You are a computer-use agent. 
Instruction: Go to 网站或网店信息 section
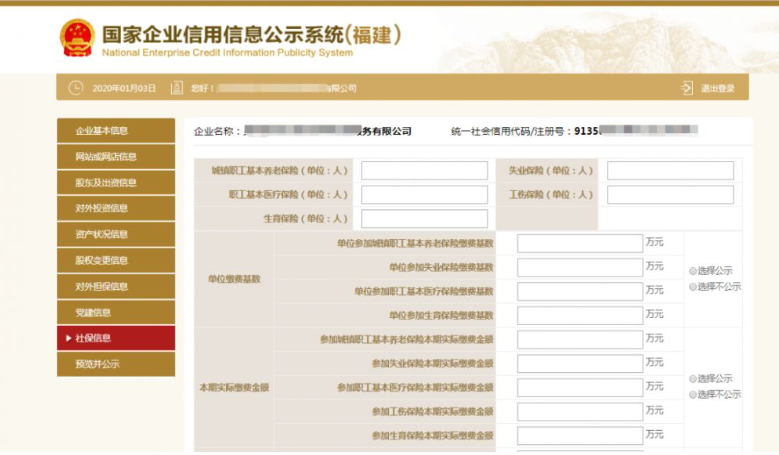[x=115, y=157]
